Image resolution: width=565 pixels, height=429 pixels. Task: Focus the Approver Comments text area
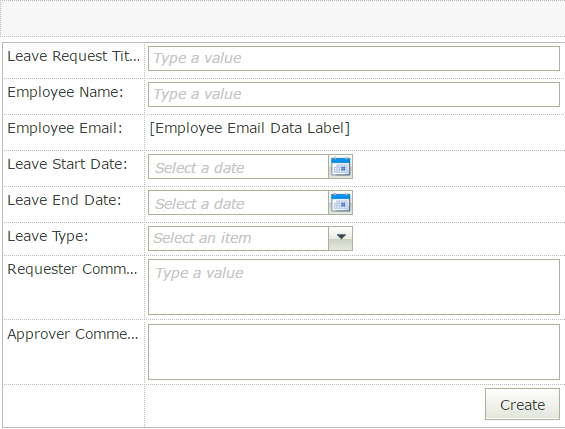pyautogui.click(x=353, y=352)
